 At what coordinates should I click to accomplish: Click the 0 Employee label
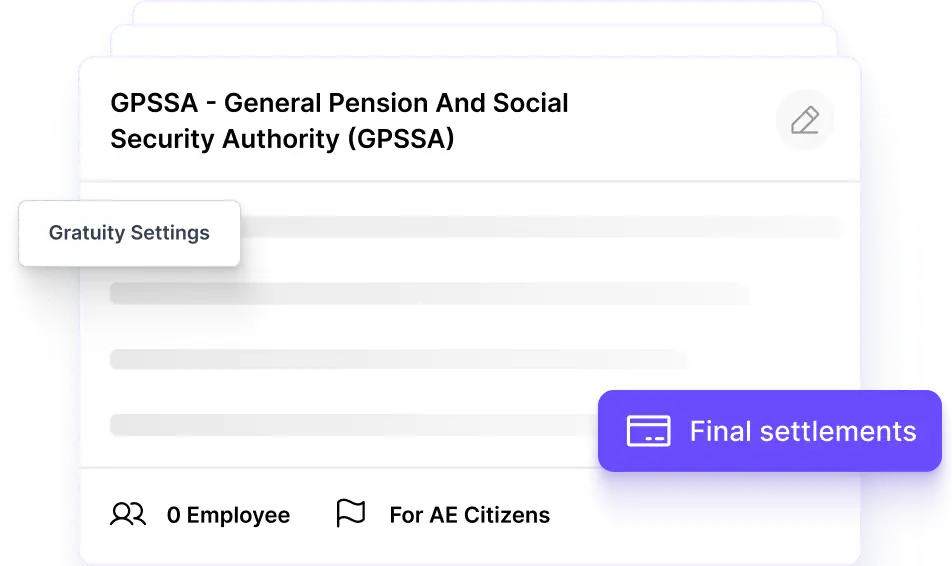tap(228, 515)
